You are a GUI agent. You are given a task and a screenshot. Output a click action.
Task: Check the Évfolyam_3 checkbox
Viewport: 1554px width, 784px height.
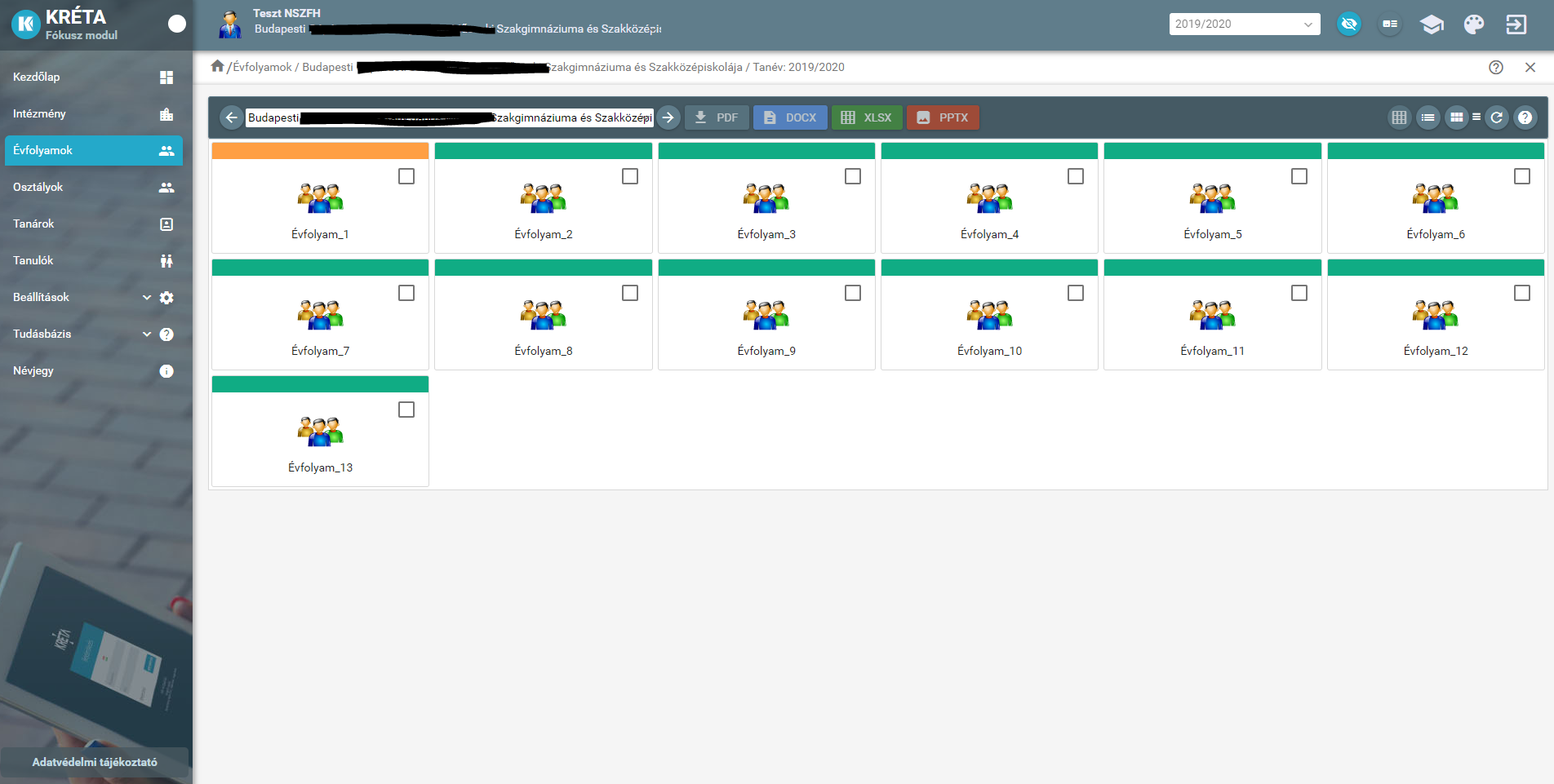[x=853, y=176]
